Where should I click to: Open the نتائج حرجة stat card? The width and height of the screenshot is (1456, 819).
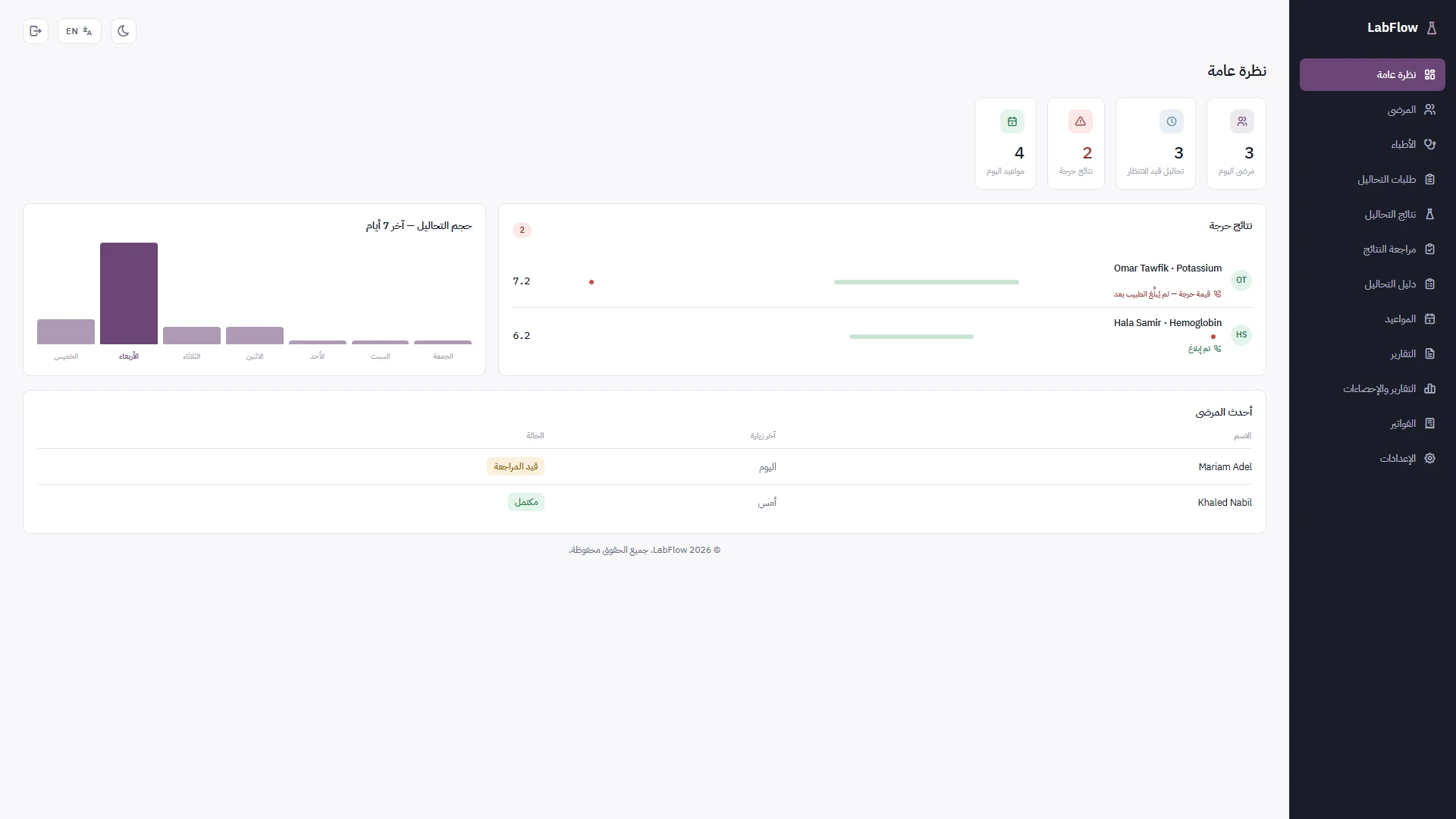[1076, 143]
